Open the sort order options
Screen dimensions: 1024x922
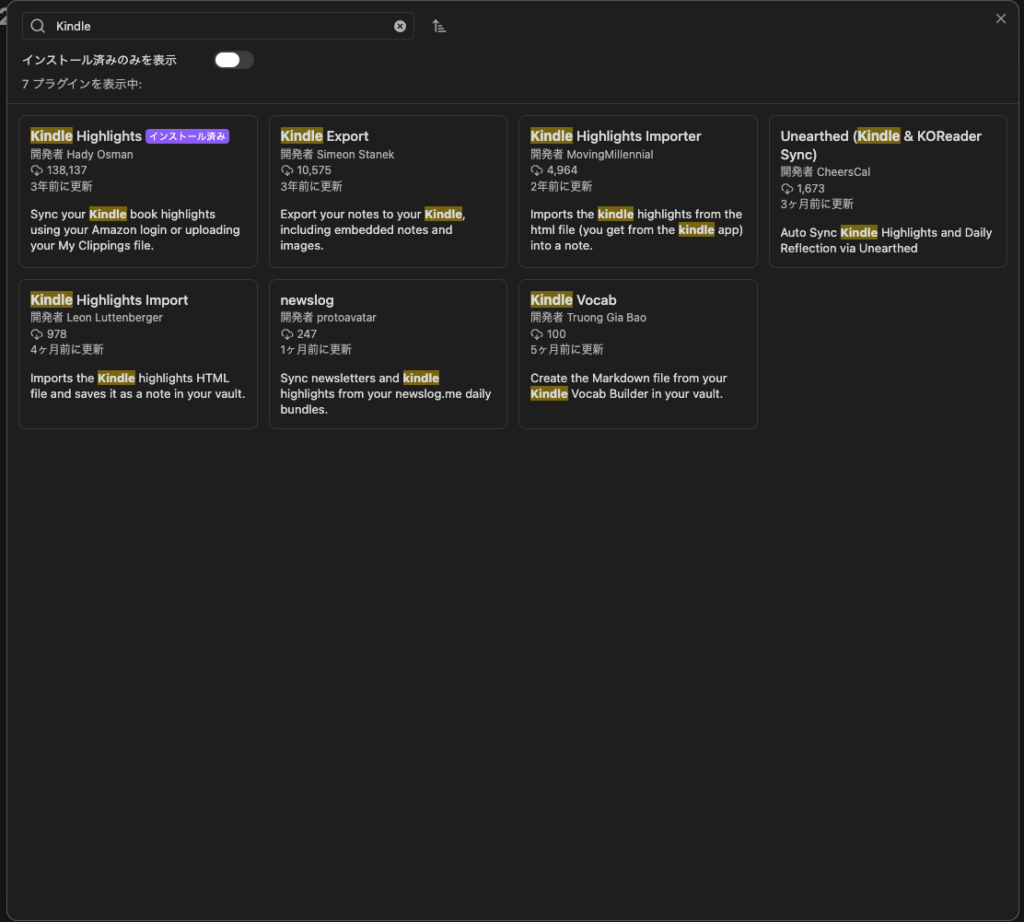coord(439,26)
